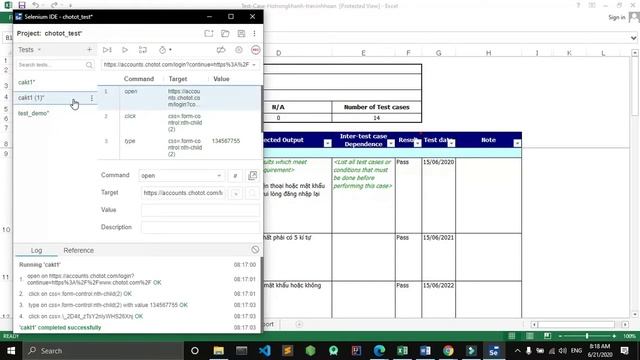Screen dimensions: 640x360
Task: Click Sign in in Excel
Action: (616, 17)
